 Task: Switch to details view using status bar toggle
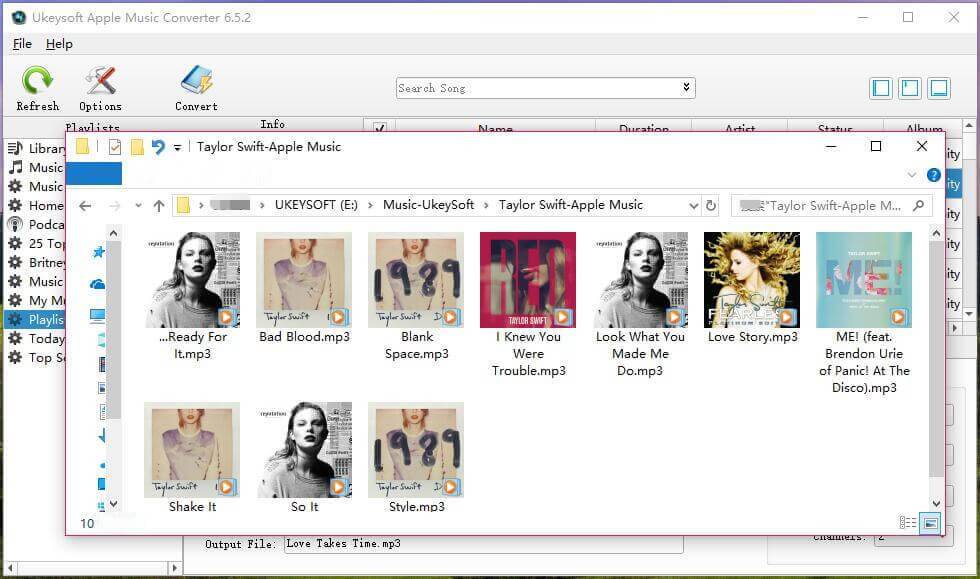907,523
